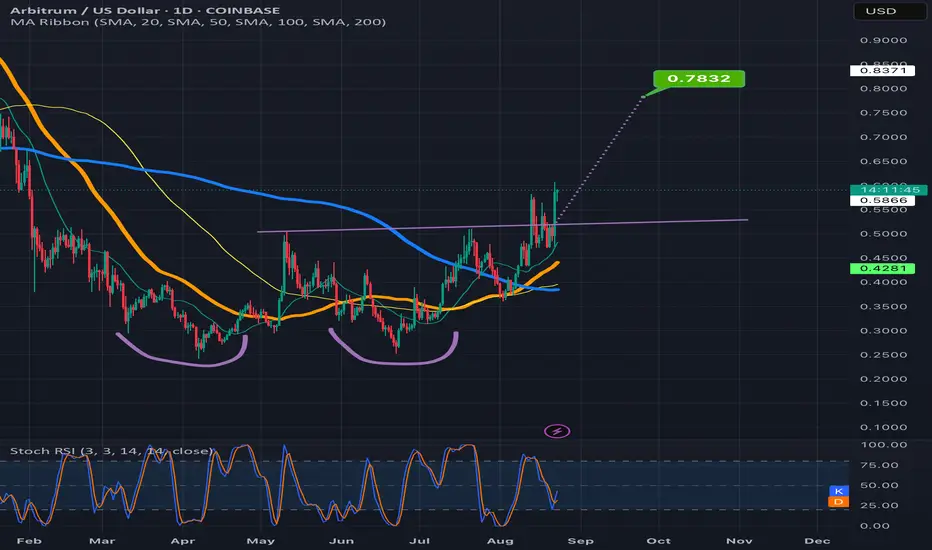The height and width of the screenshot is (550, 932).
Task: Select the Stoch RSI indicator legend
Action: 111,451
